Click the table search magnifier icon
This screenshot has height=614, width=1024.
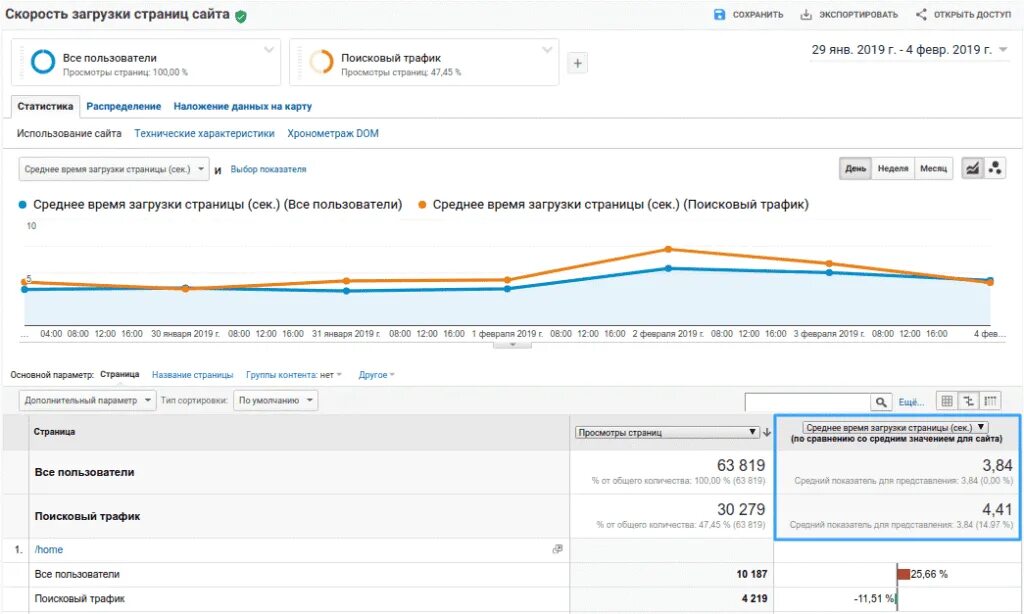[x=880, y=402]
